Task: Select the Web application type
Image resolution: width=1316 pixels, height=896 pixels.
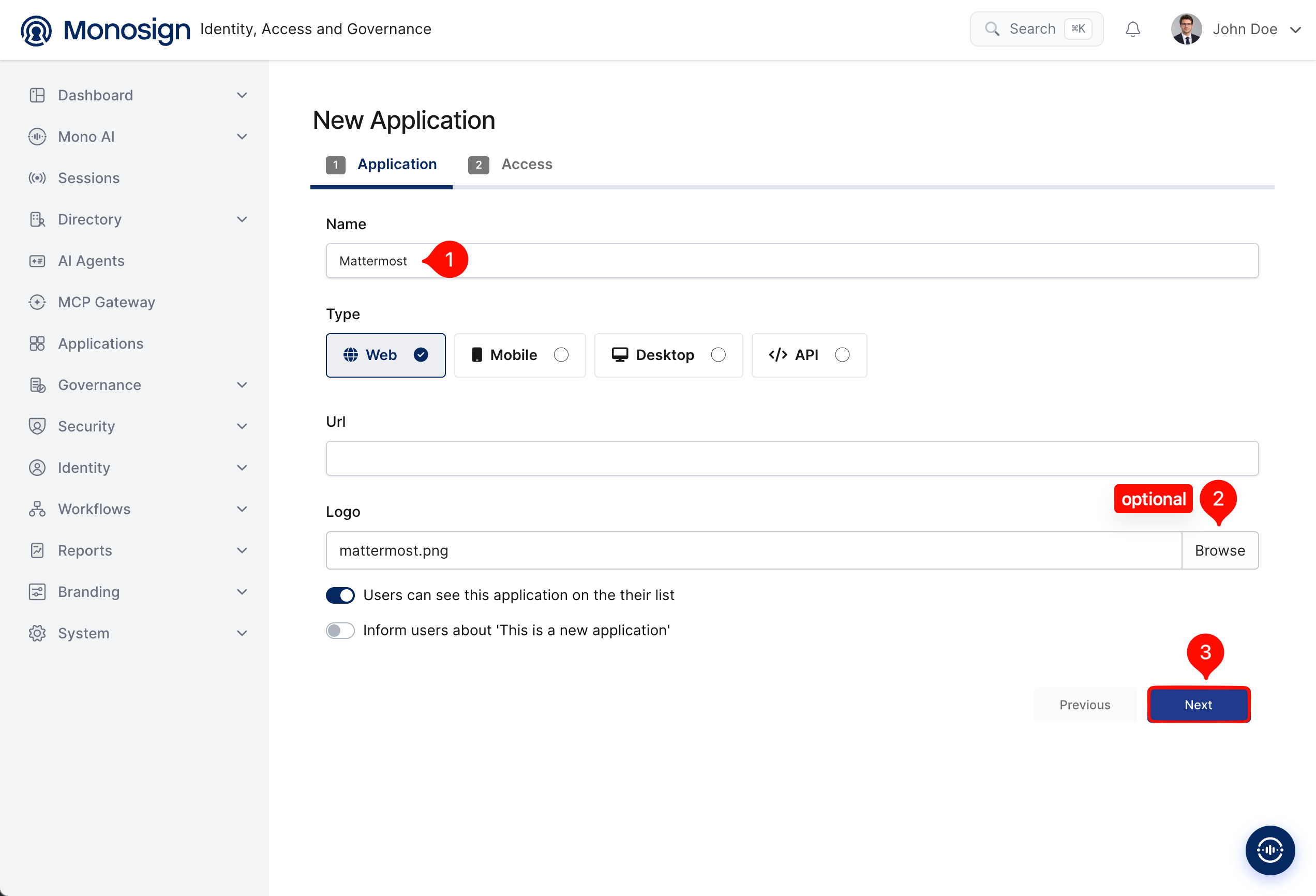Action: click(x=385, y=355)
